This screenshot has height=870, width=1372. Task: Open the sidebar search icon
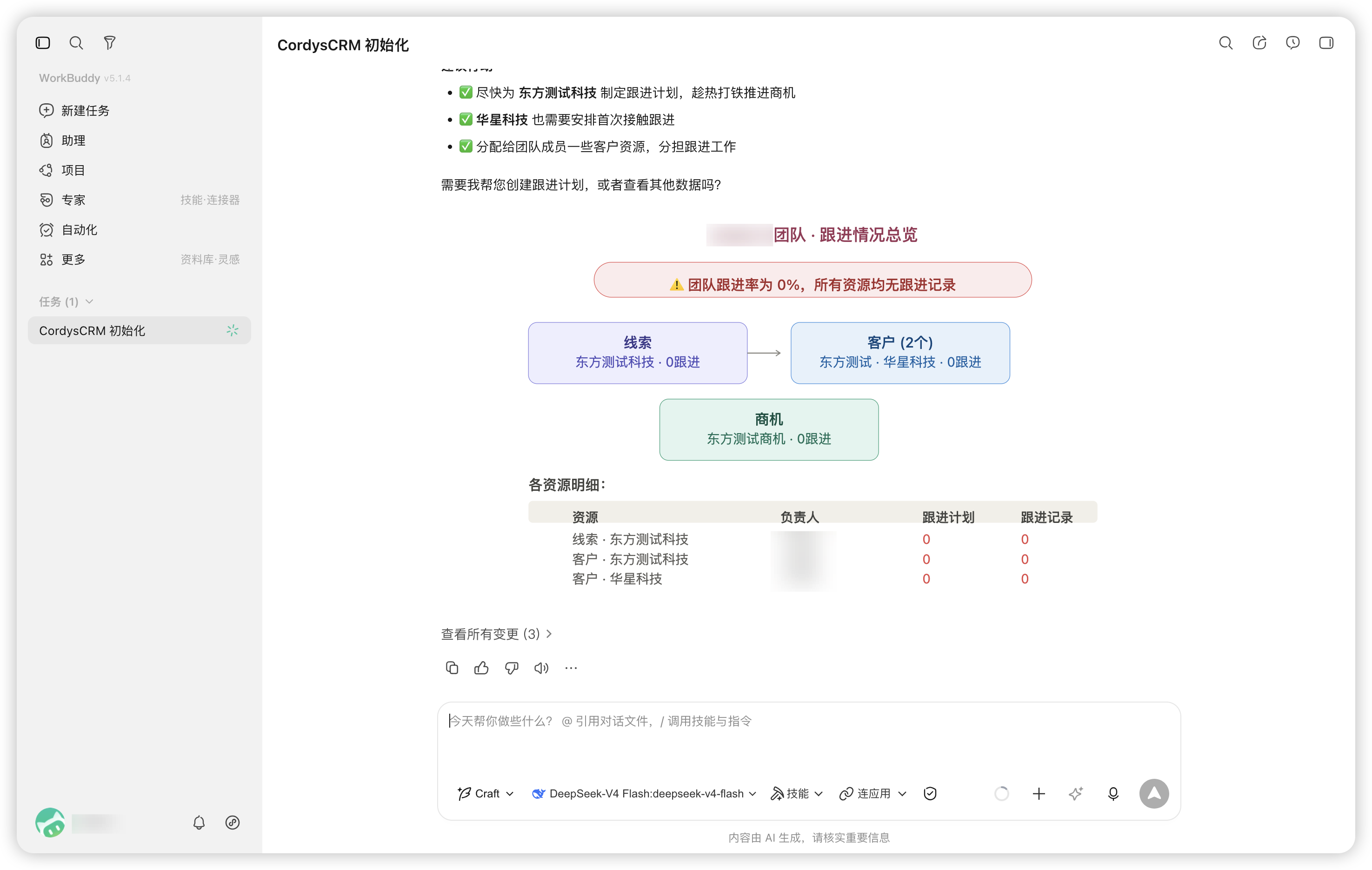click(x=76, y=43)
